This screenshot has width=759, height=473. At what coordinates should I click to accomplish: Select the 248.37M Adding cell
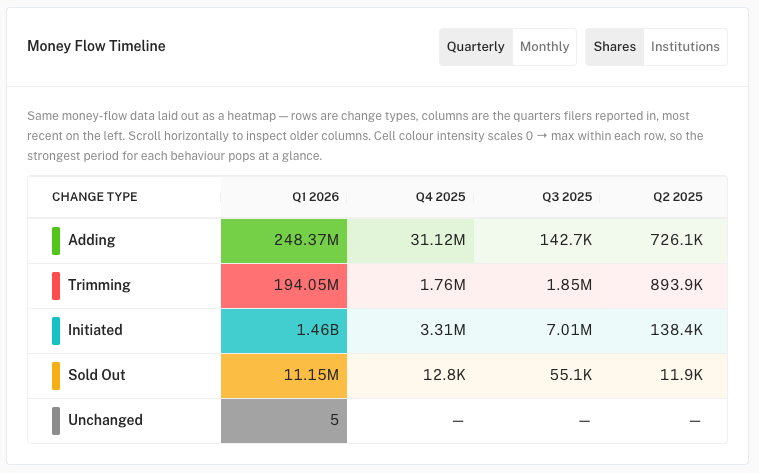coord(284,241)
